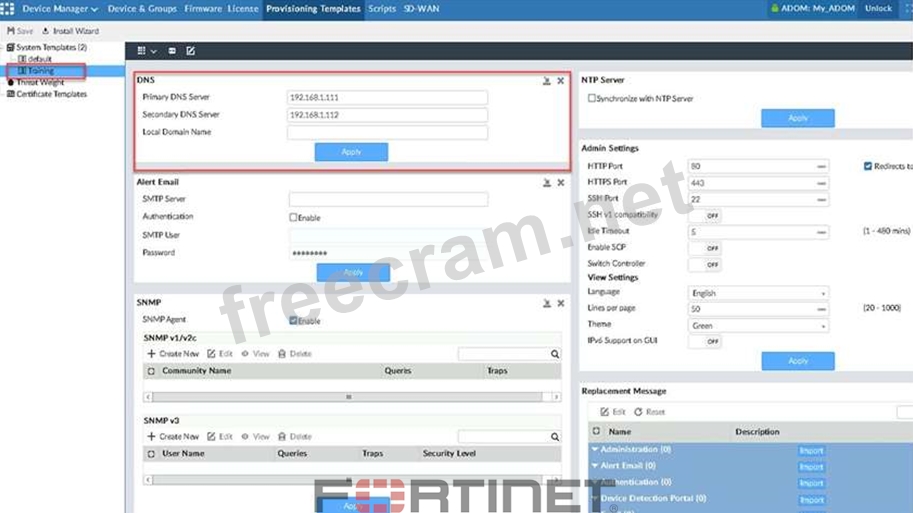Toggle the SNMP Agent Enable checkbox
This screenshot has width=913, height=513.
tap(293, 321)
